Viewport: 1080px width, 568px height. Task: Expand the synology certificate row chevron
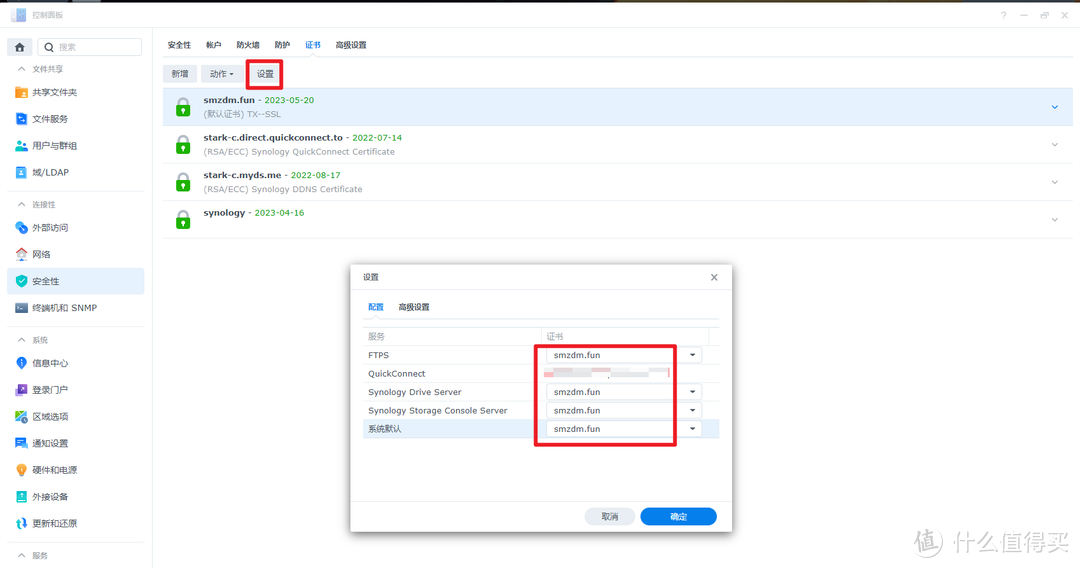pos(1055,220)
